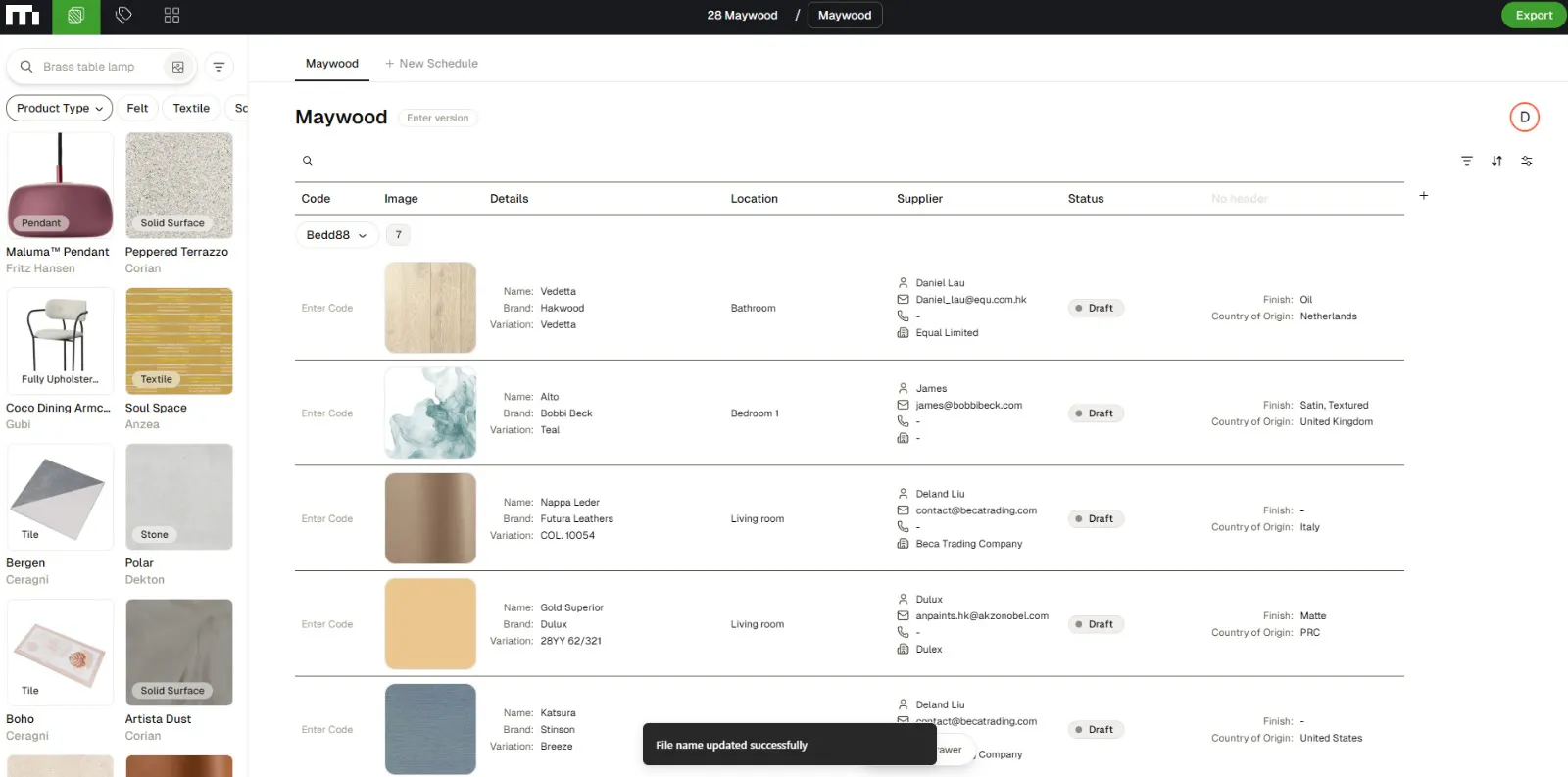Select the Felt filter chip
Screen dimensions: 1568x777
pyautogui.click(x=137, y=108)
